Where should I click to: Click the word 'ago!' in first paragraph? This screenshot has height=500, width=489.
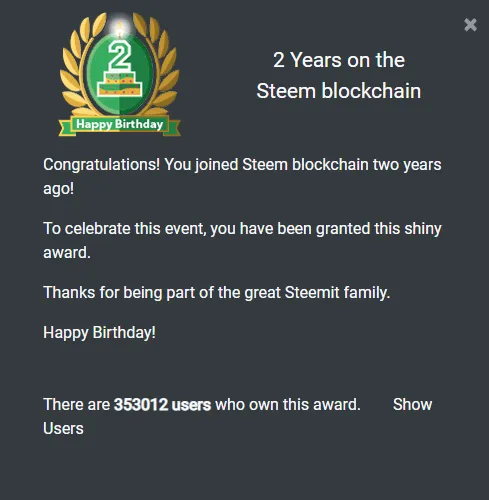[x=59, y=189]
